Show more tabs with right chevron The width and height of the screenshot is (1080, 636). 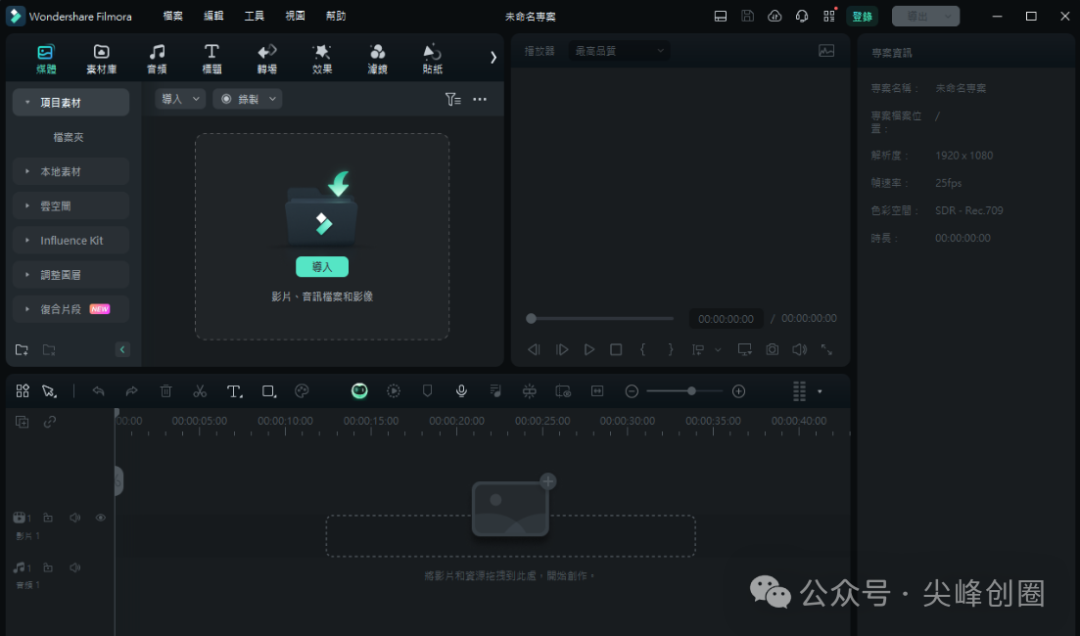[x=493, y=58]
